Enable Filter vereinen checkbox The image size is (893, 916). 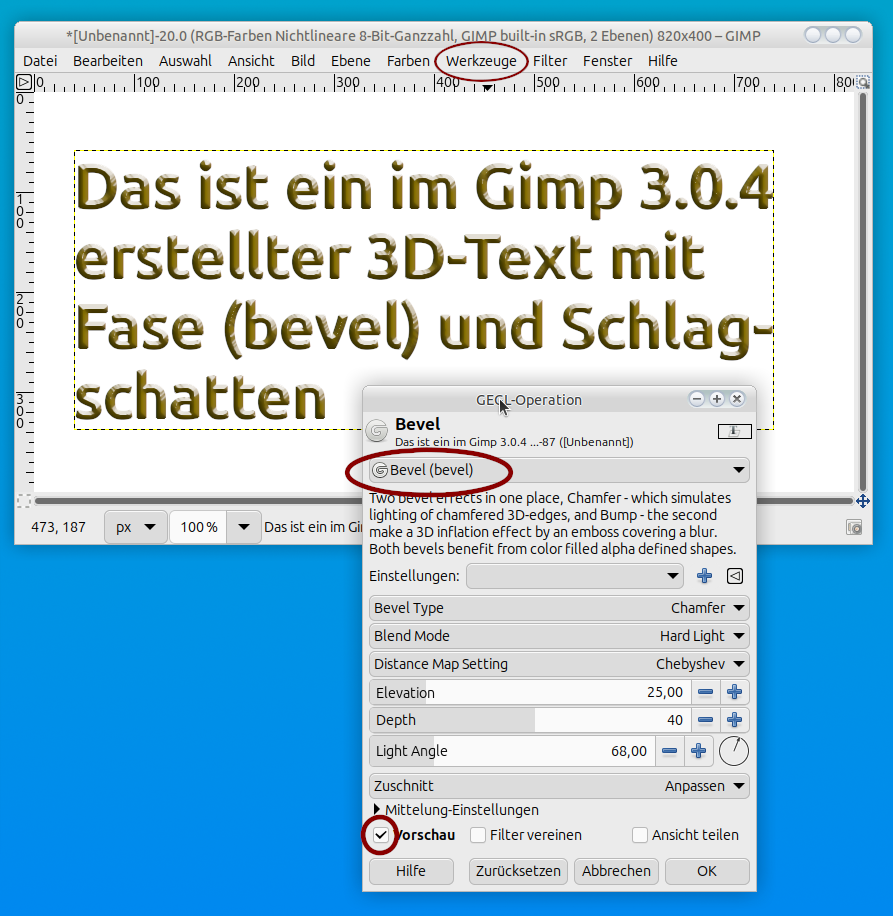pyautogui.click(x=478, y=835)
